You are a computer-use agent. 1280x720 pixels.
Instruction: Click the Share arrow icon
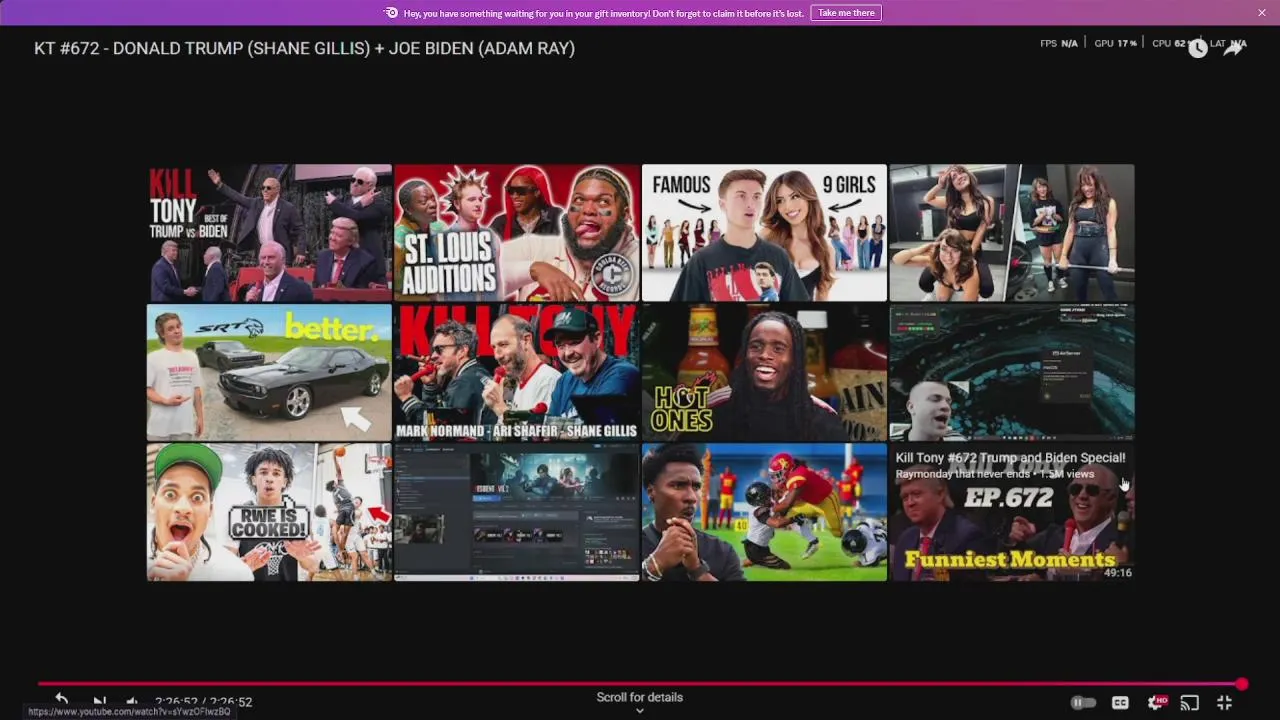1234,48
